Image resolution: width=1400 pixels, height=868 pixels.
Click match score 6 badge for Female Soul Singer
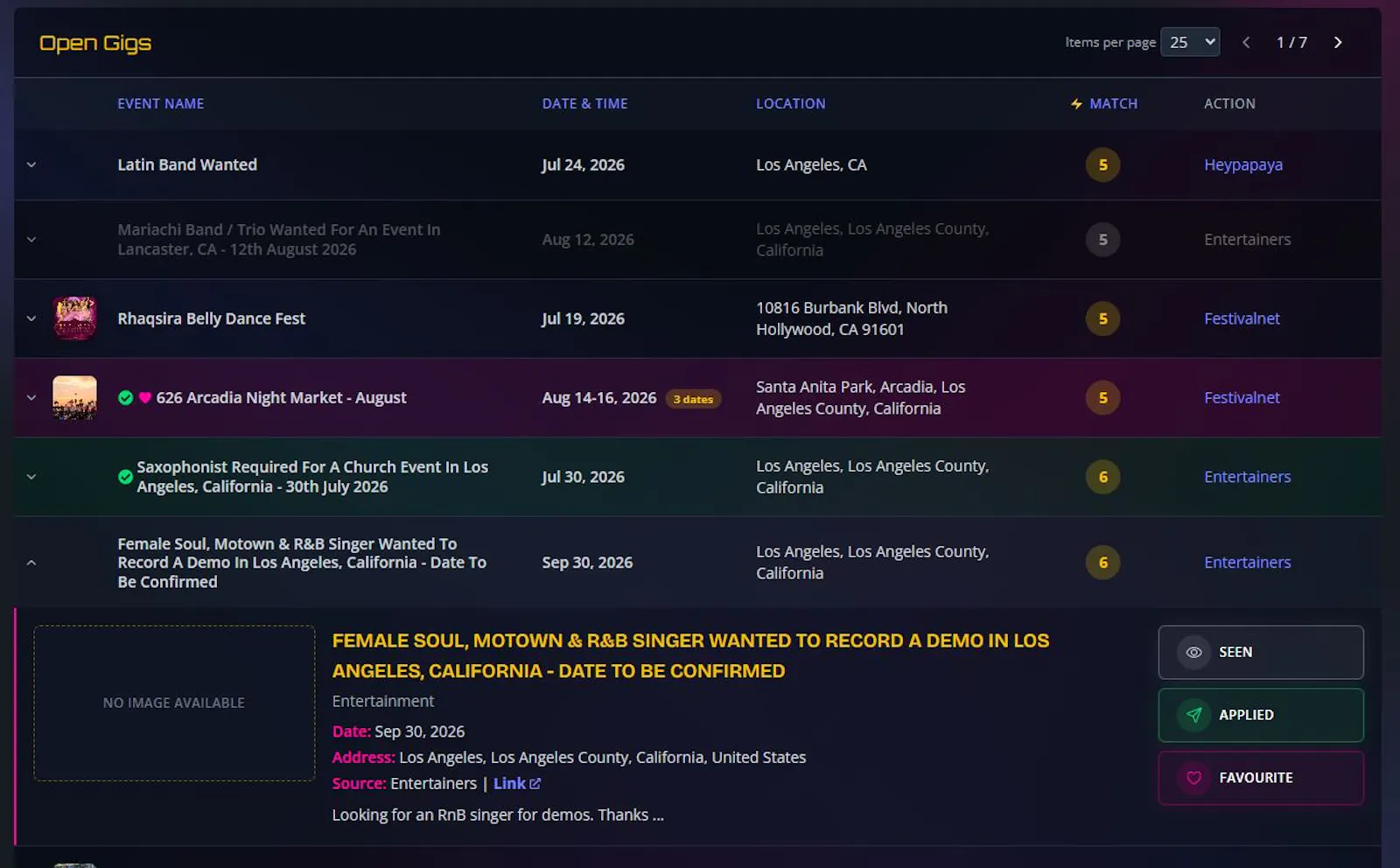click(x=1102, y=563)
